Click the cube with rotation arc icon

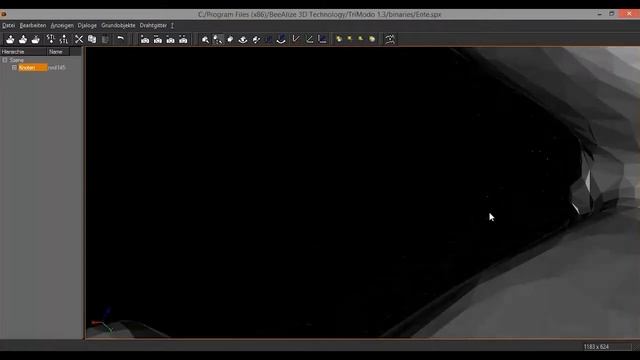pos(243,39)
